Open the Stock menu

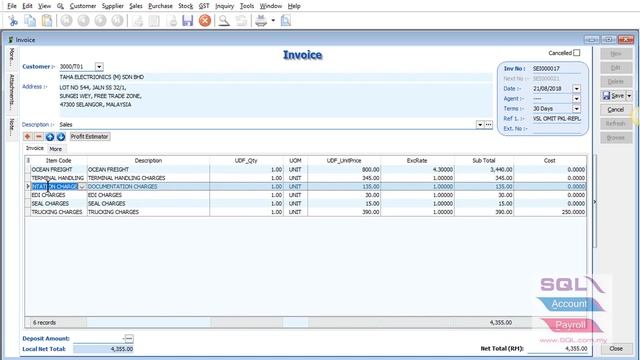(186, 6)
